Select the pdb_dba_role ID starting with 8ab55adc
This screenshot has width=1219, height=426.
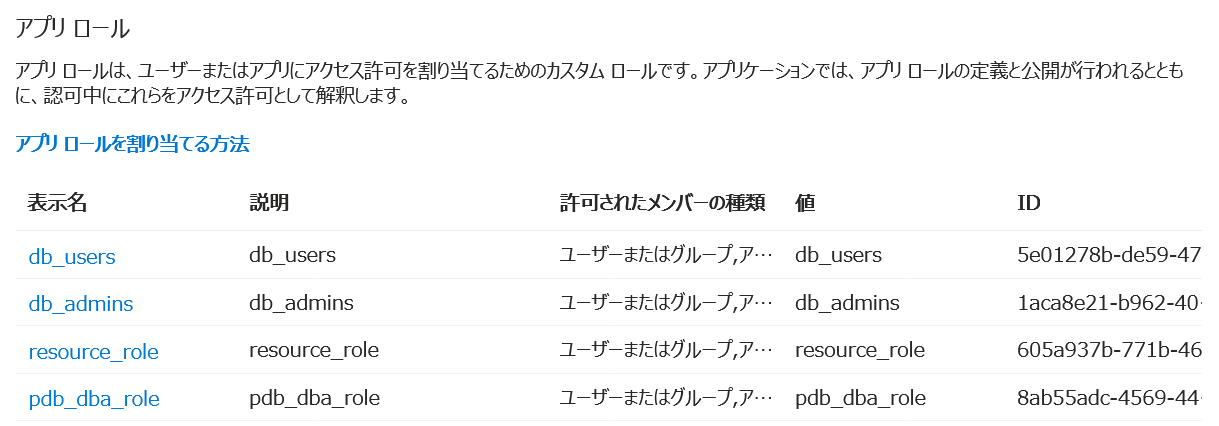[x=1108, y=398]
